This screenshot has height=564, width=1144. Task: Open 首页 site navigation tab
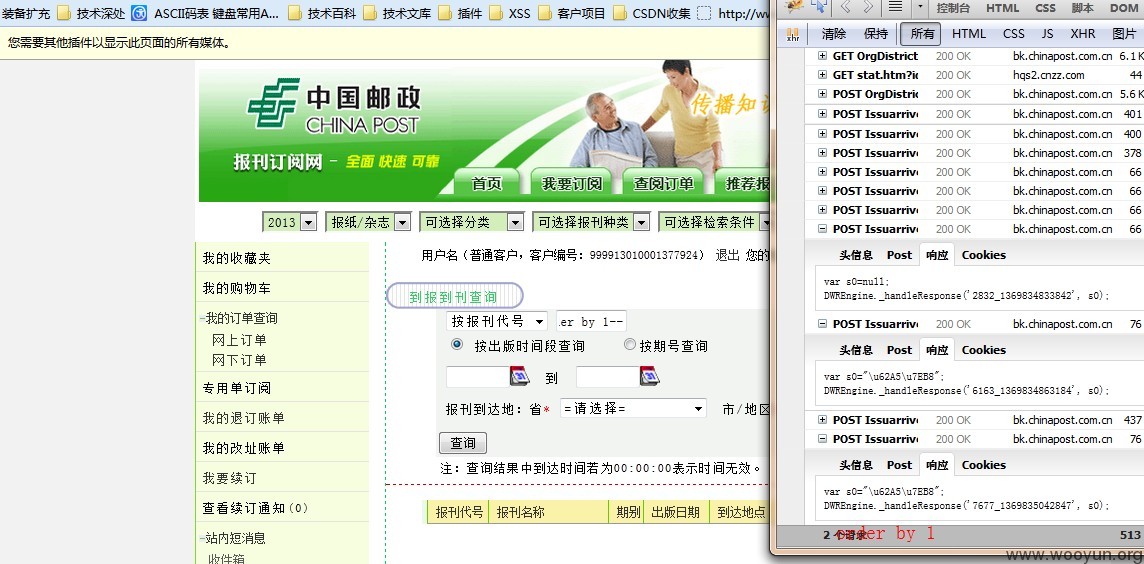click(487, 183)
